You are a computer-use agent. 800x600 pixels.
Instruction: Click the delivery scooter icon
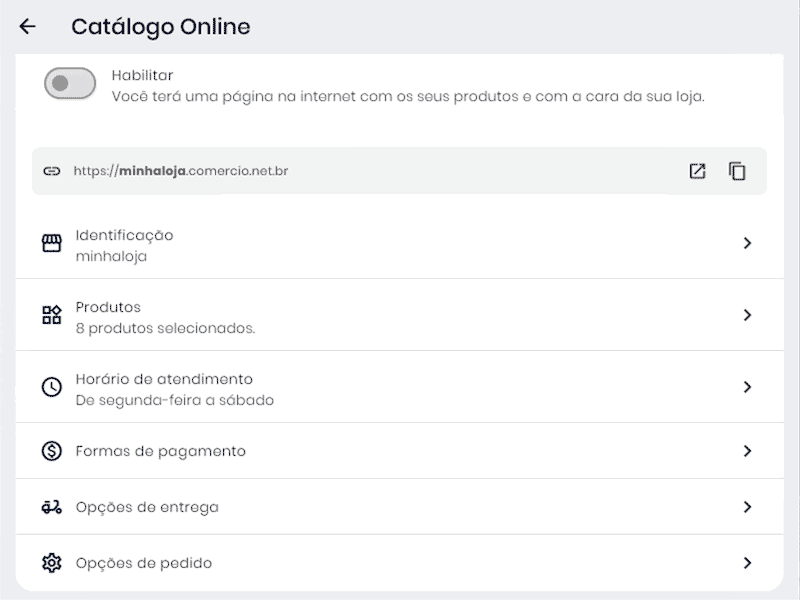[x=52, y=507]
